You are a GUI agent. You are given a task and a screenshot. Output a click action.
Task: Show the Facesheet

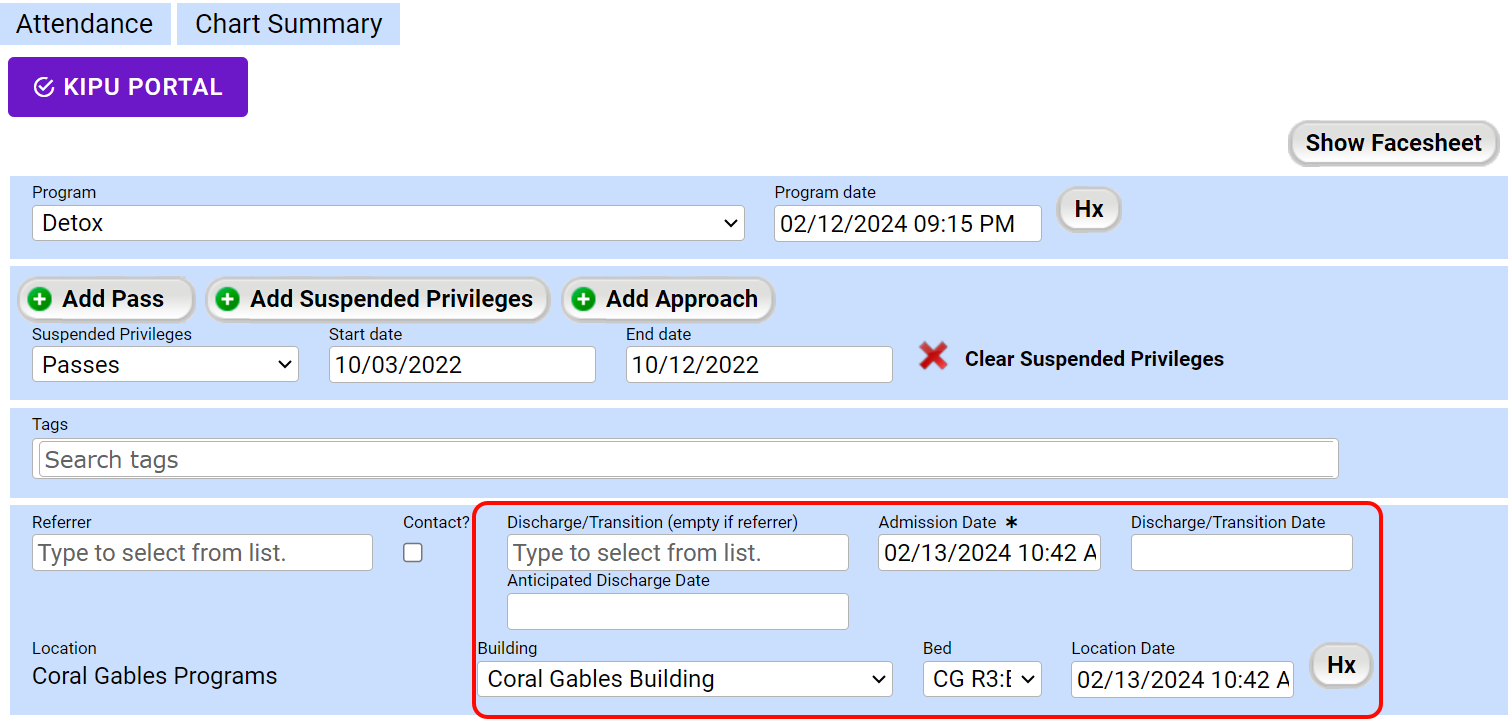[x=1393, y=143]
